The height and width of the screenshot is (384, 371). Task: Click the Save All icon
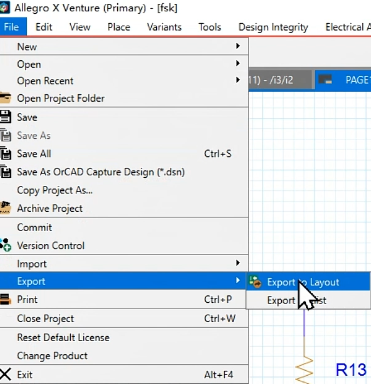click(x=6, y=154)
